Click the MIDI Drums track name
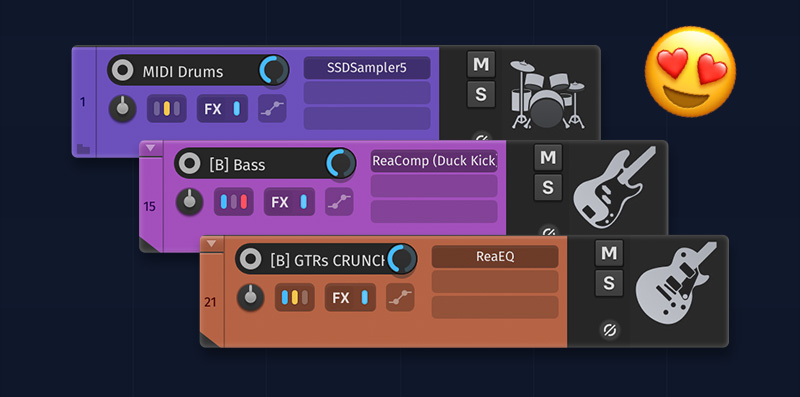Screen dimensions: 800x397 (183, 72)
